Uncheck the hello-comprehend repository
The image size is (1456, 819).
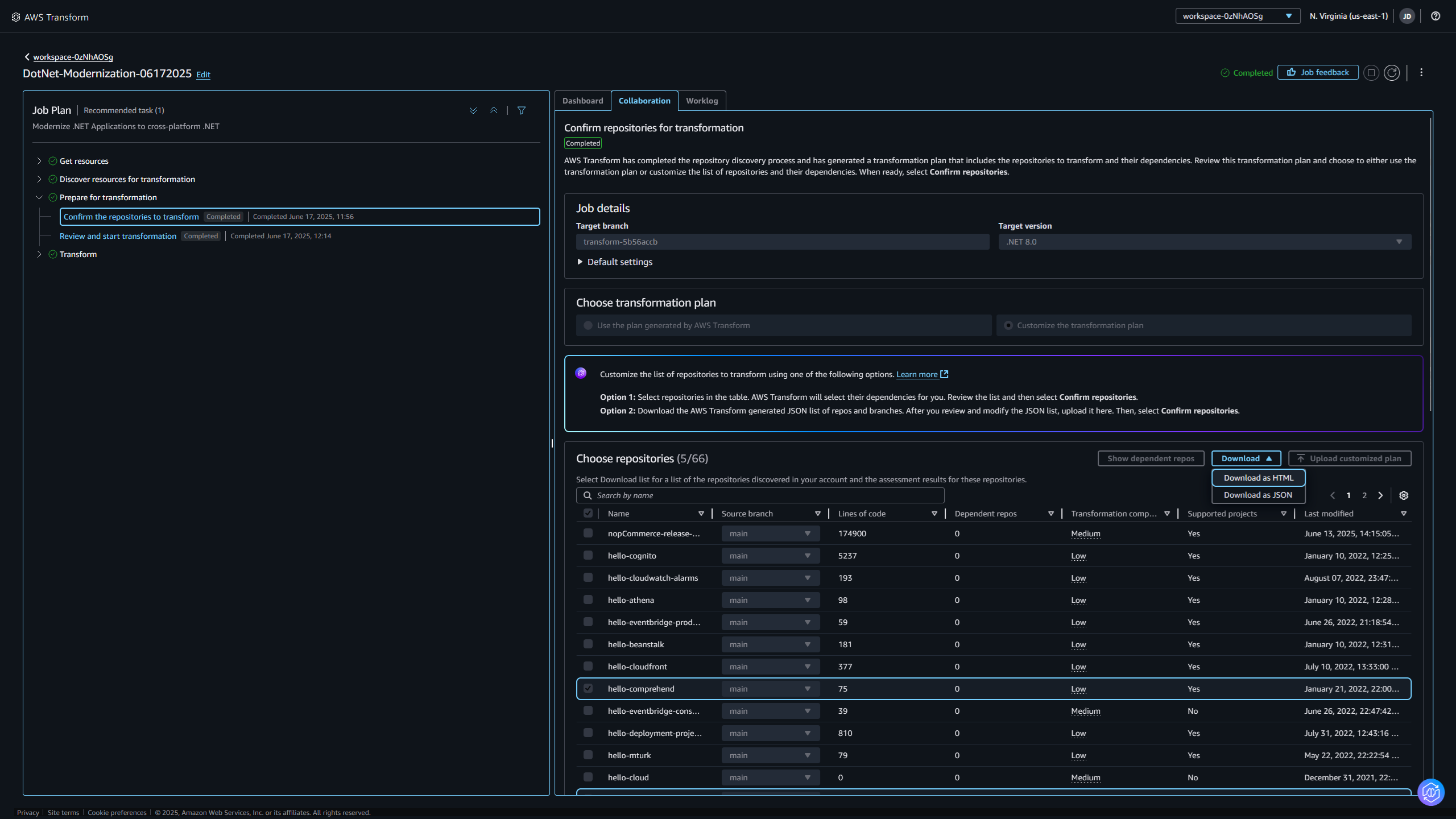coord(588,688)
